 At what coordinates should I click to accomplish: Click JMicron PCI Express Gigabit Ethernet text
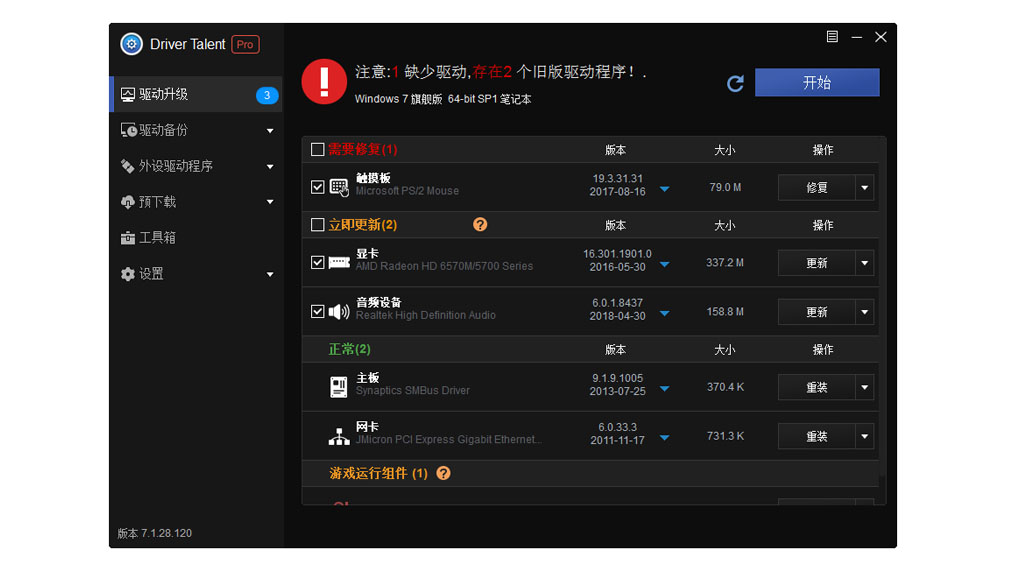pos(448,439)
